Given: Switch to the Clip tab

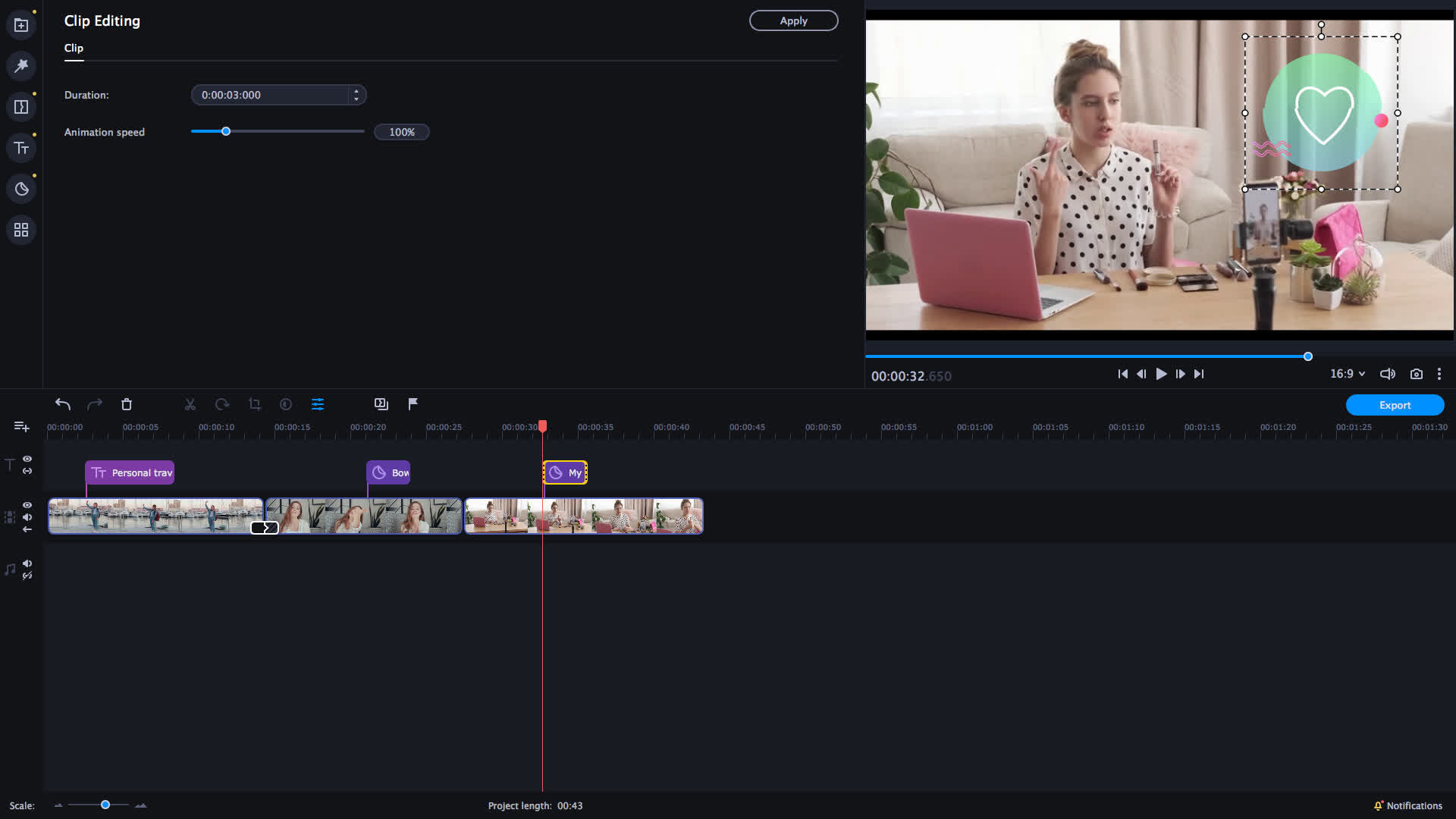Looking at the screenshot, I should [74, 48].
